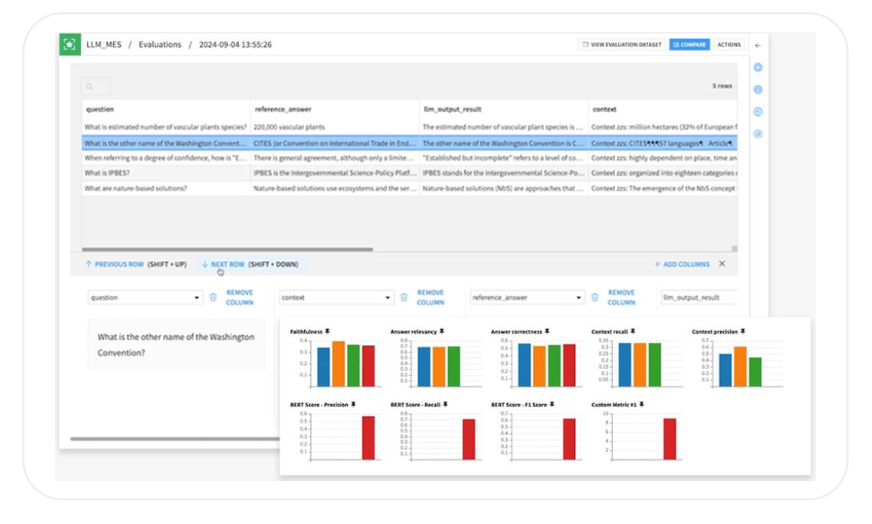
Task: Click the Compare button
Action: point(689,45)
